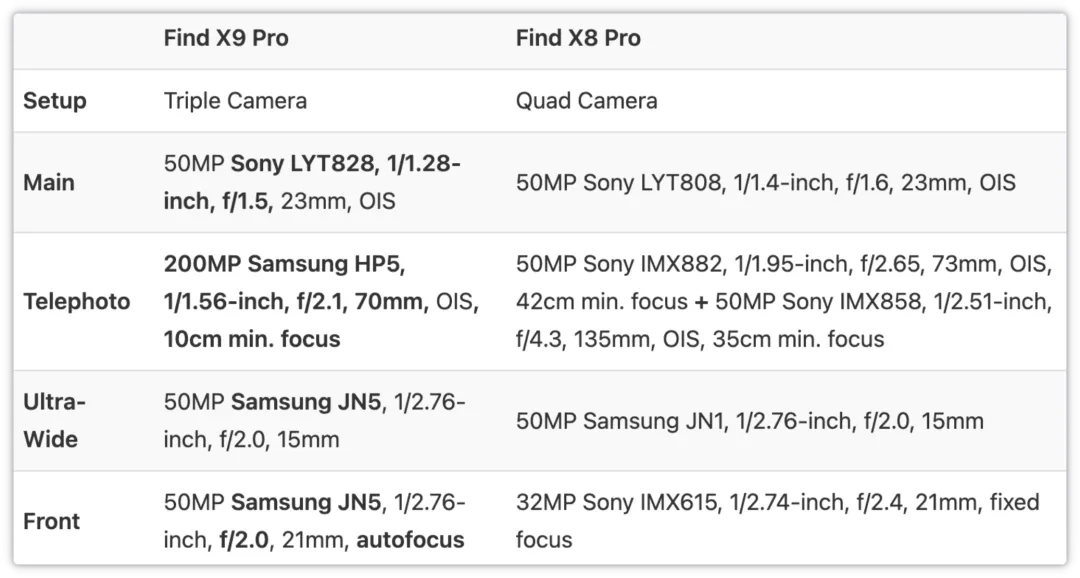
Task: Click the Triple Camera cell
Action: pyautogui.click(x=236, y=101)
